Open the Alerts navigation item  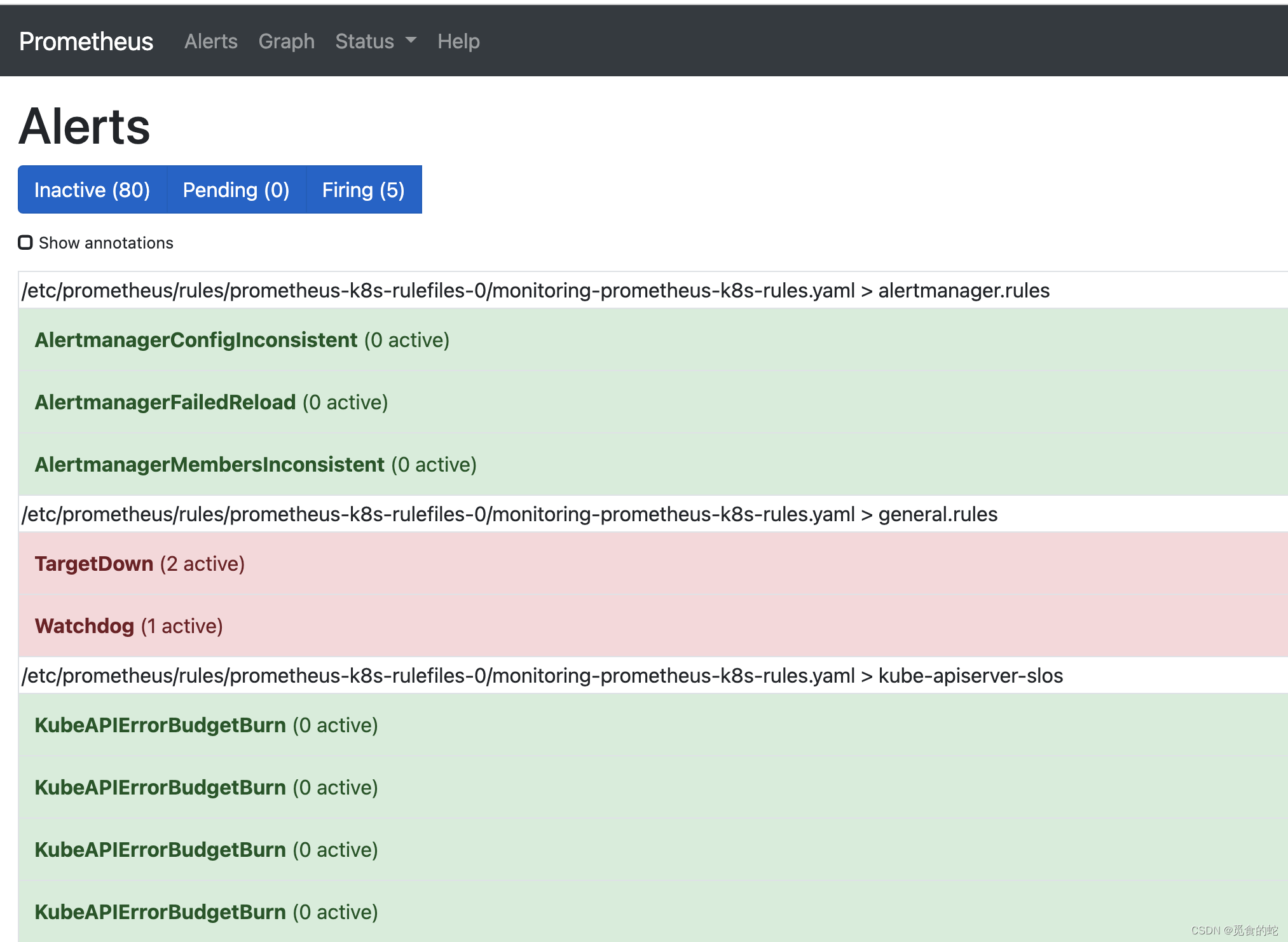(211, 41)
